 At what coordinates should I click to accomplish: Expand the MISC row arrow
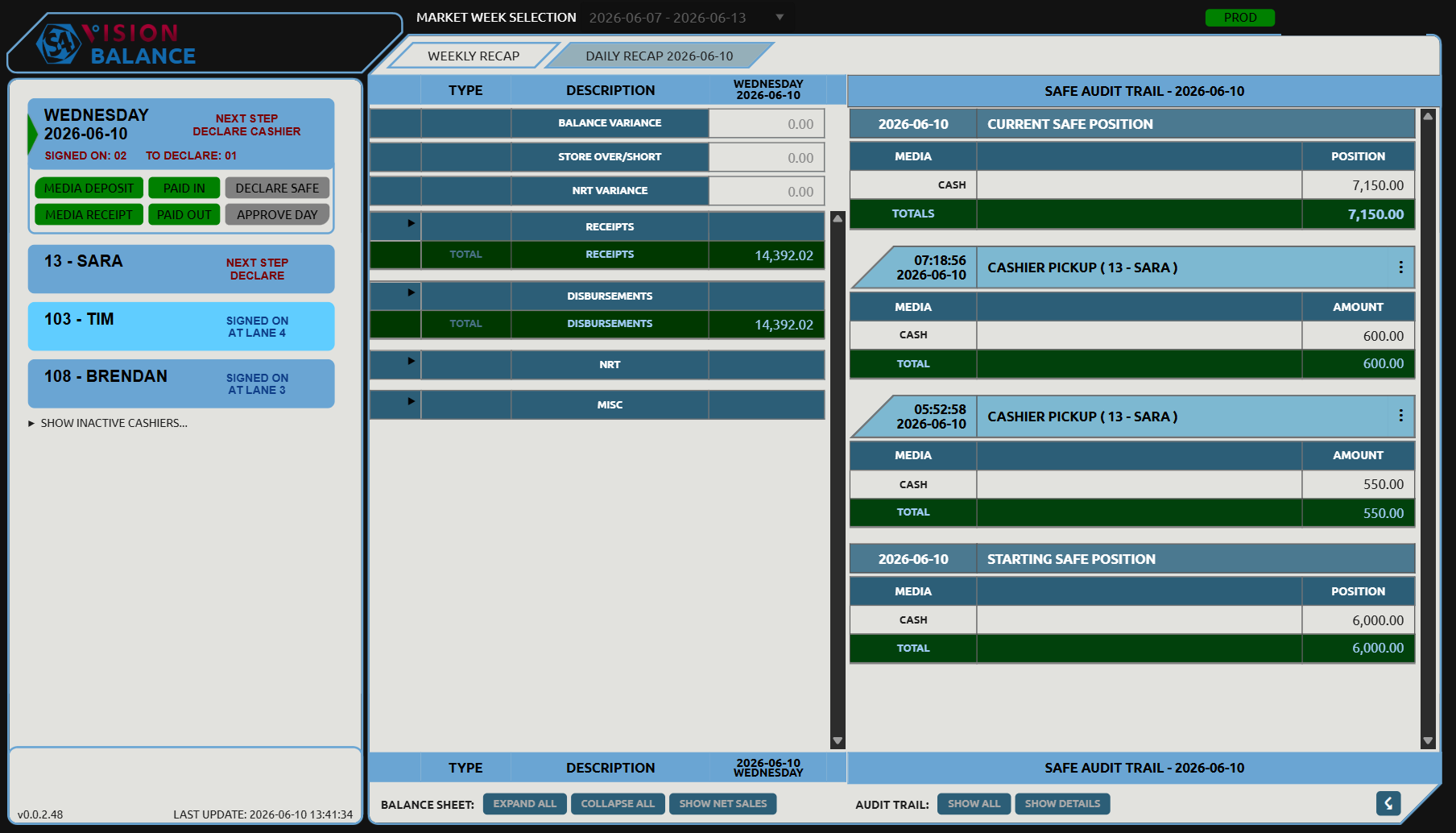[411, 401]
